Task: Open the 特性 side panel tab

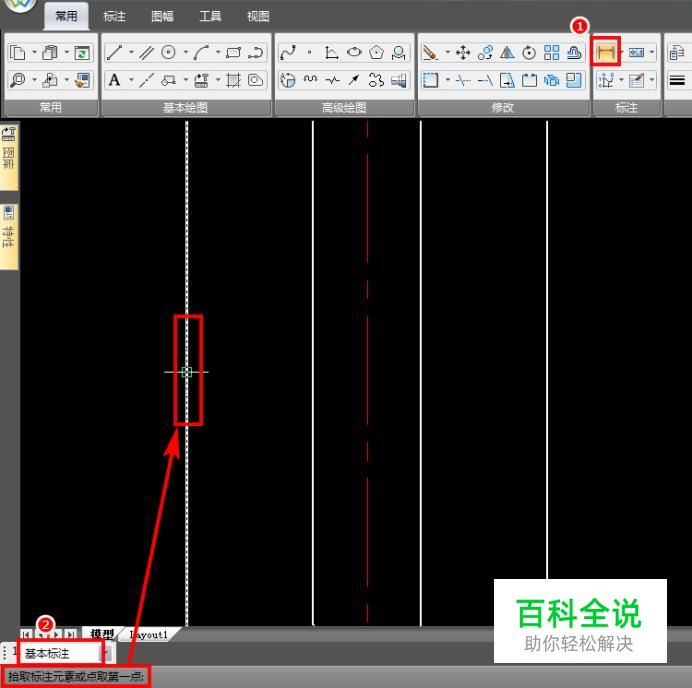Action: click(9, 235)
